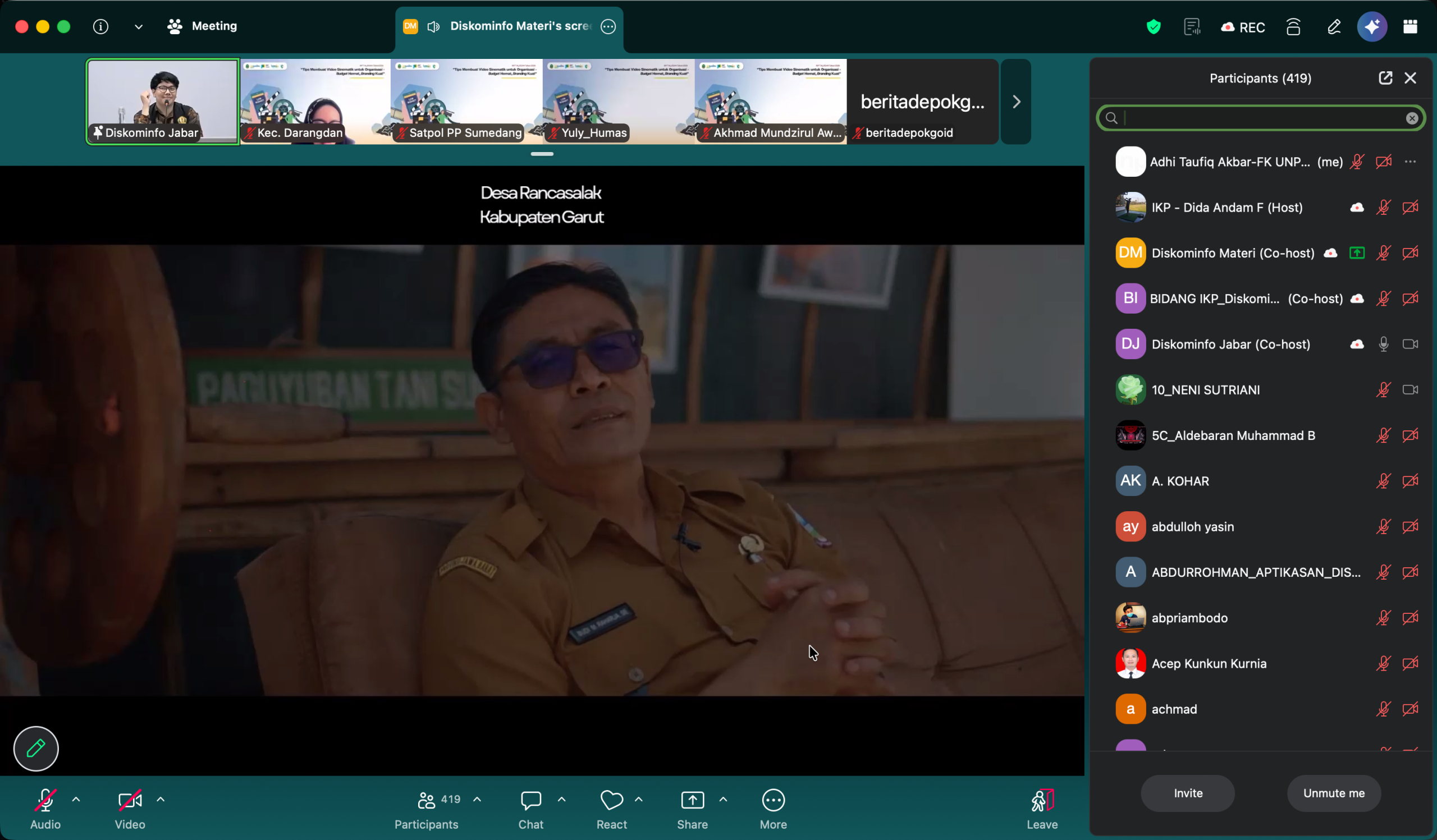The image size is (1437, 840).
Task: Unmute your microphone via Audio button
Action: click(x=45, y=807)
